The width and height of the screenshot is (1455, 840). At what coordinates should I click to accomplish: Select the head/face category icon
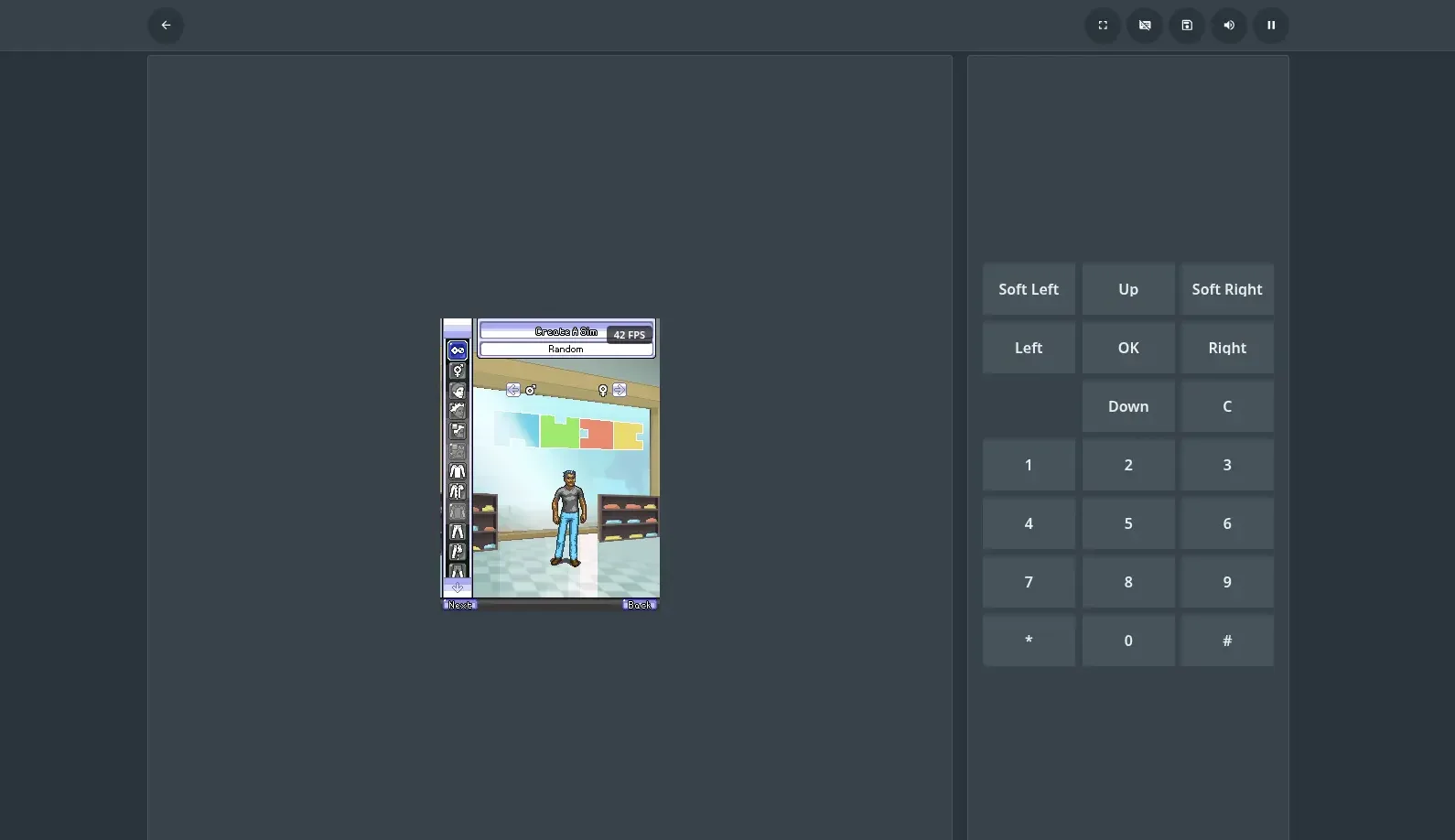pos(458,391)
